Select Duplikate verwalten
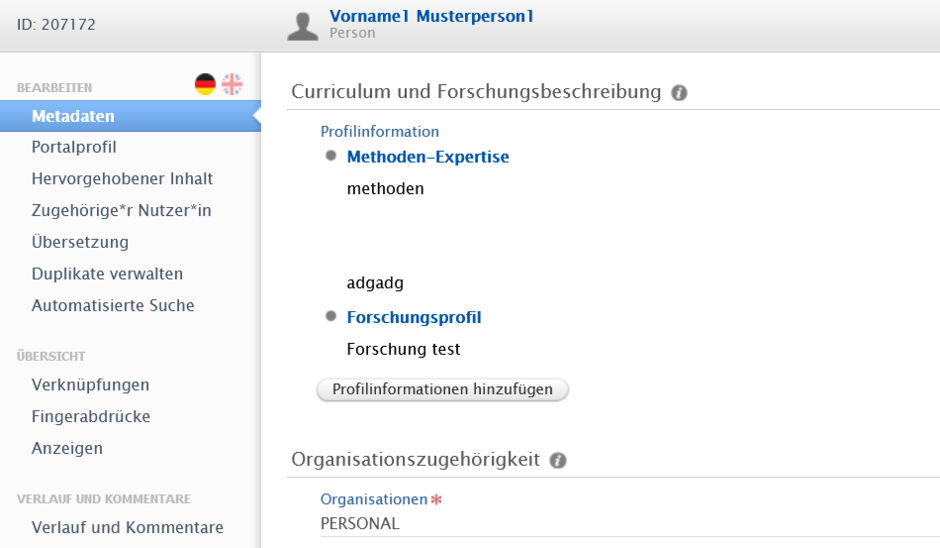This screenshot has height=548, width=940. point(107,274)
